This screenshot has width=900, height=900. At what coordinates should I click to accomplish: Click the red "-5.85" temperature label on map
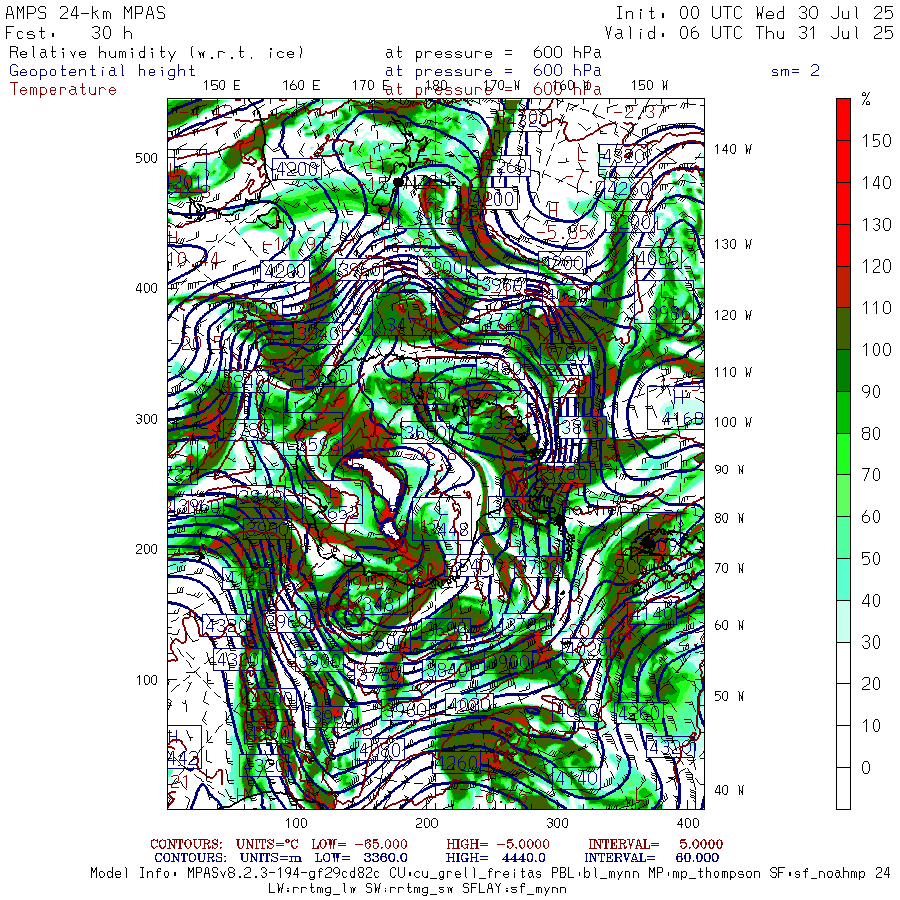pyautogui.click(x=562, y=232)
